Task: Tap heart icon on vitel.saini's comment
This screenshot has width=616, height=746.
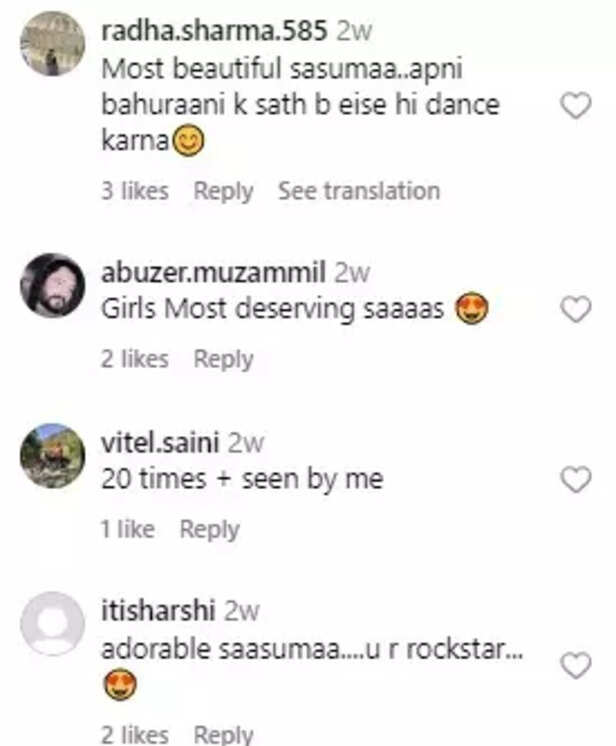Action: 575,480
